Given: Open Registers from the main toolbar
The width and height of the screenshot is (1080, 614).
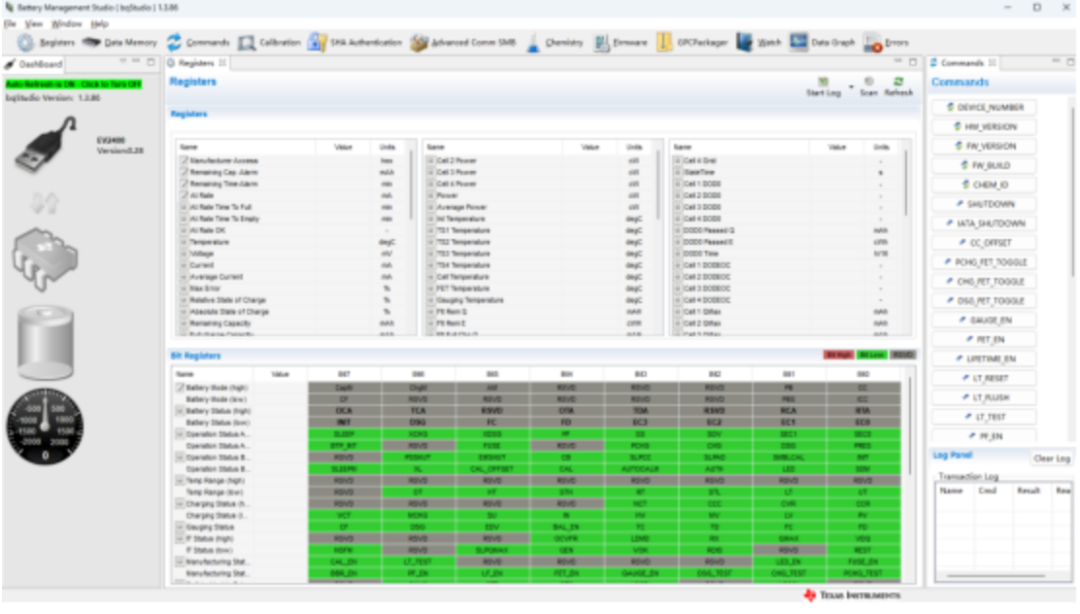Looking at the screenshot, I should point(46,43).
